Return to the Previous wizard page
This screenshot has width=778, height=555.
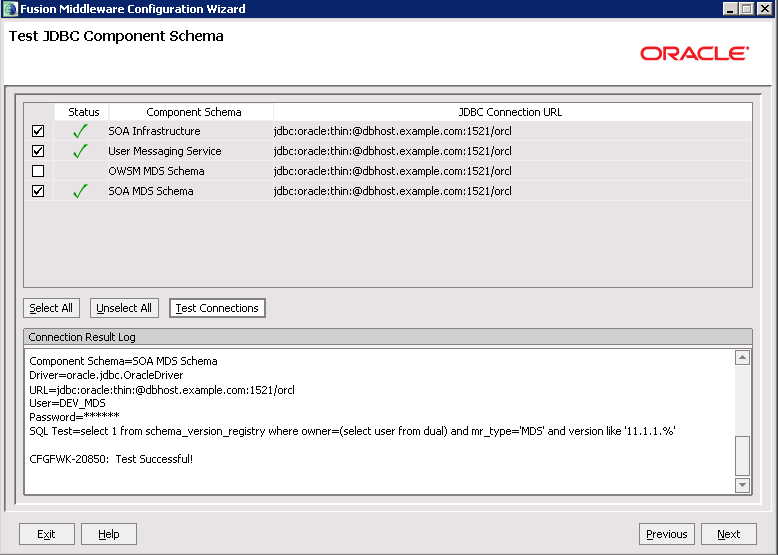(x=666, y=534)
